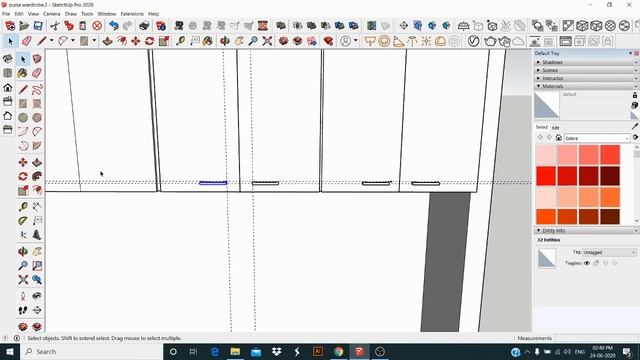Viewport: 640px width, 360px height.
Task: Select the Walk footprints tool
Action: tap(23, 310)
